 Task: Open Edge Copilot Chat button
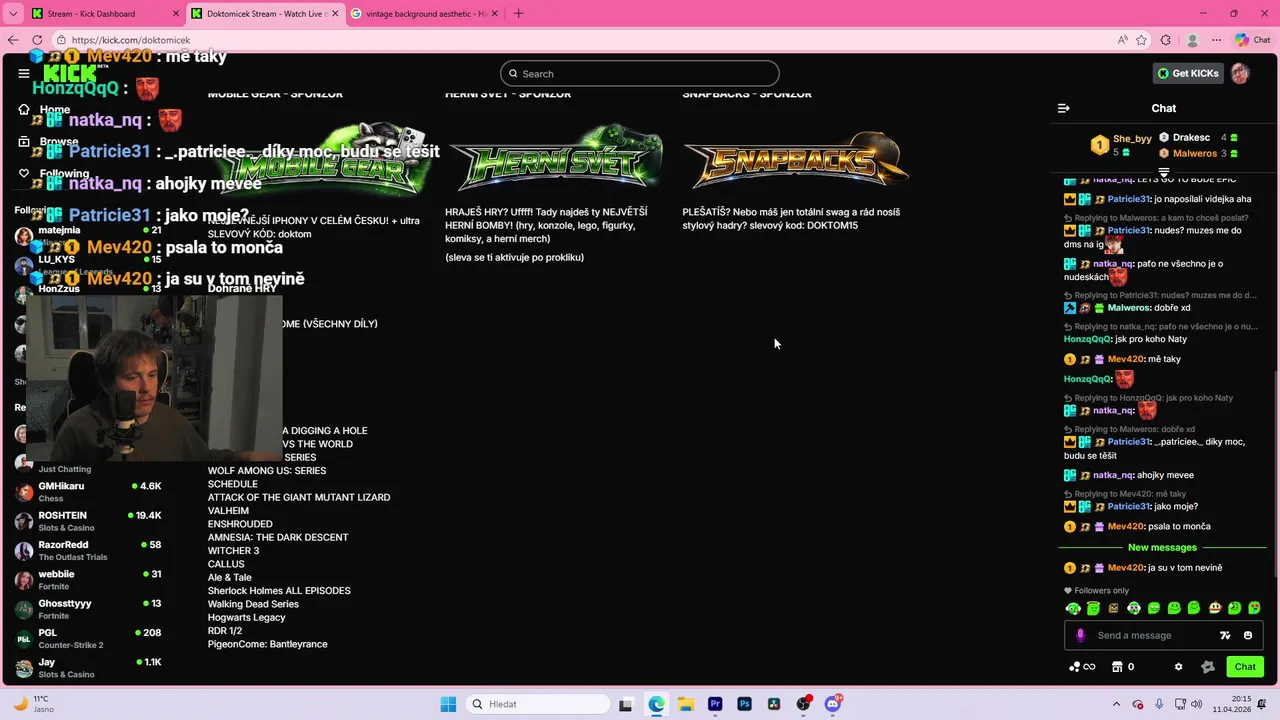click(1253, 40)
